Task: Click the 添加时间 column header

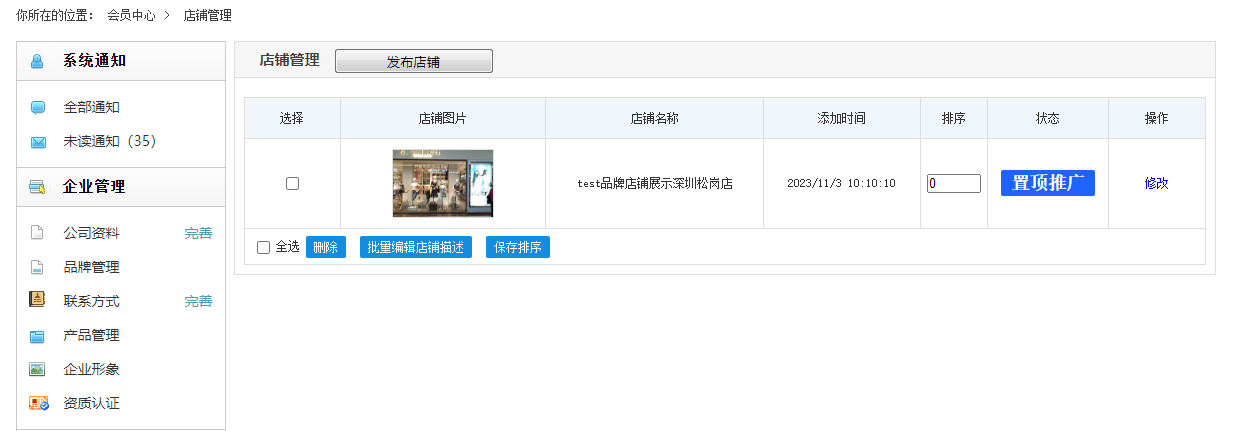Action: tap(842, 118)
